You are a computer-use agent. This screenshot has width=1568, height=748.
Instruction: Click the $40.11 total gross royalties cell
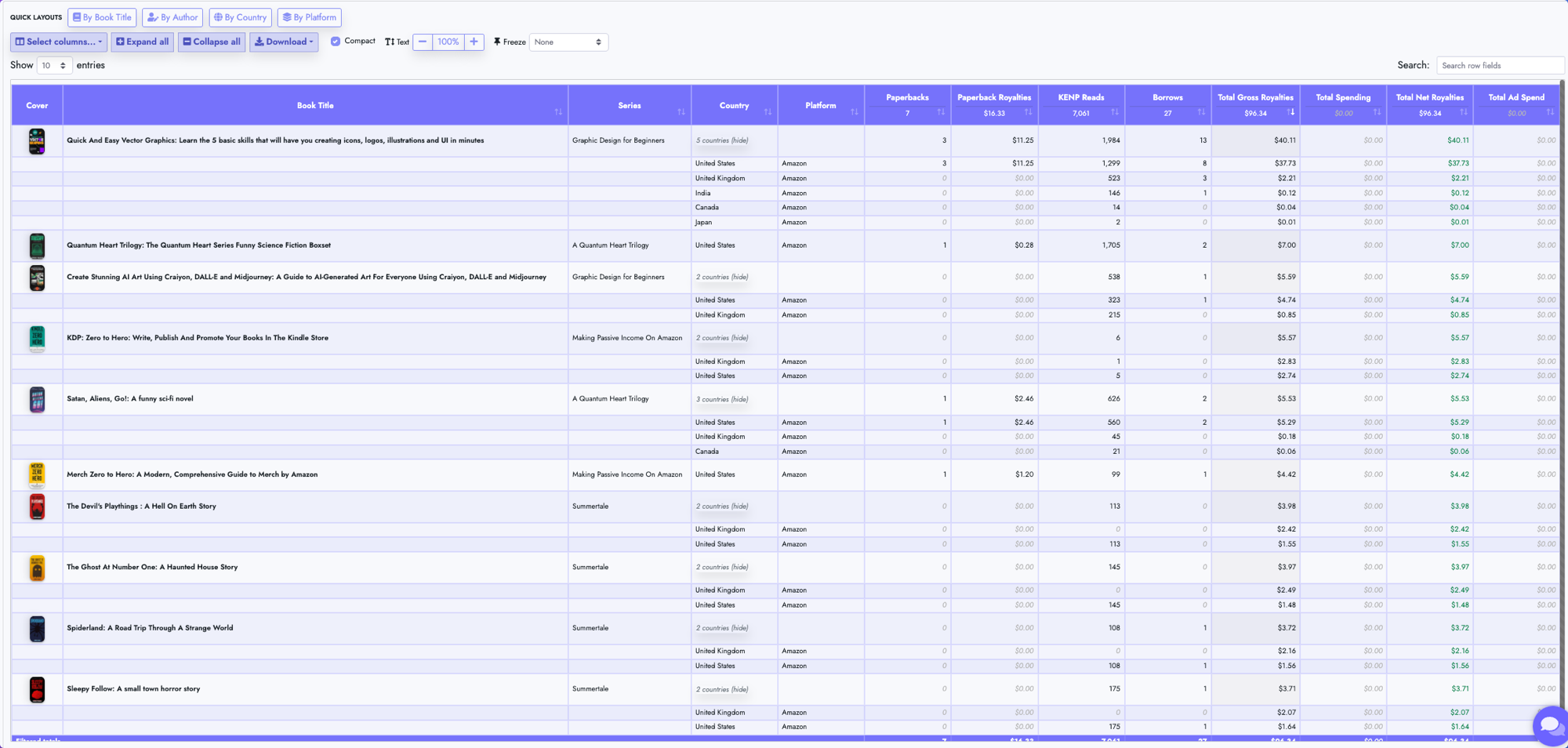pos(1255,140)
